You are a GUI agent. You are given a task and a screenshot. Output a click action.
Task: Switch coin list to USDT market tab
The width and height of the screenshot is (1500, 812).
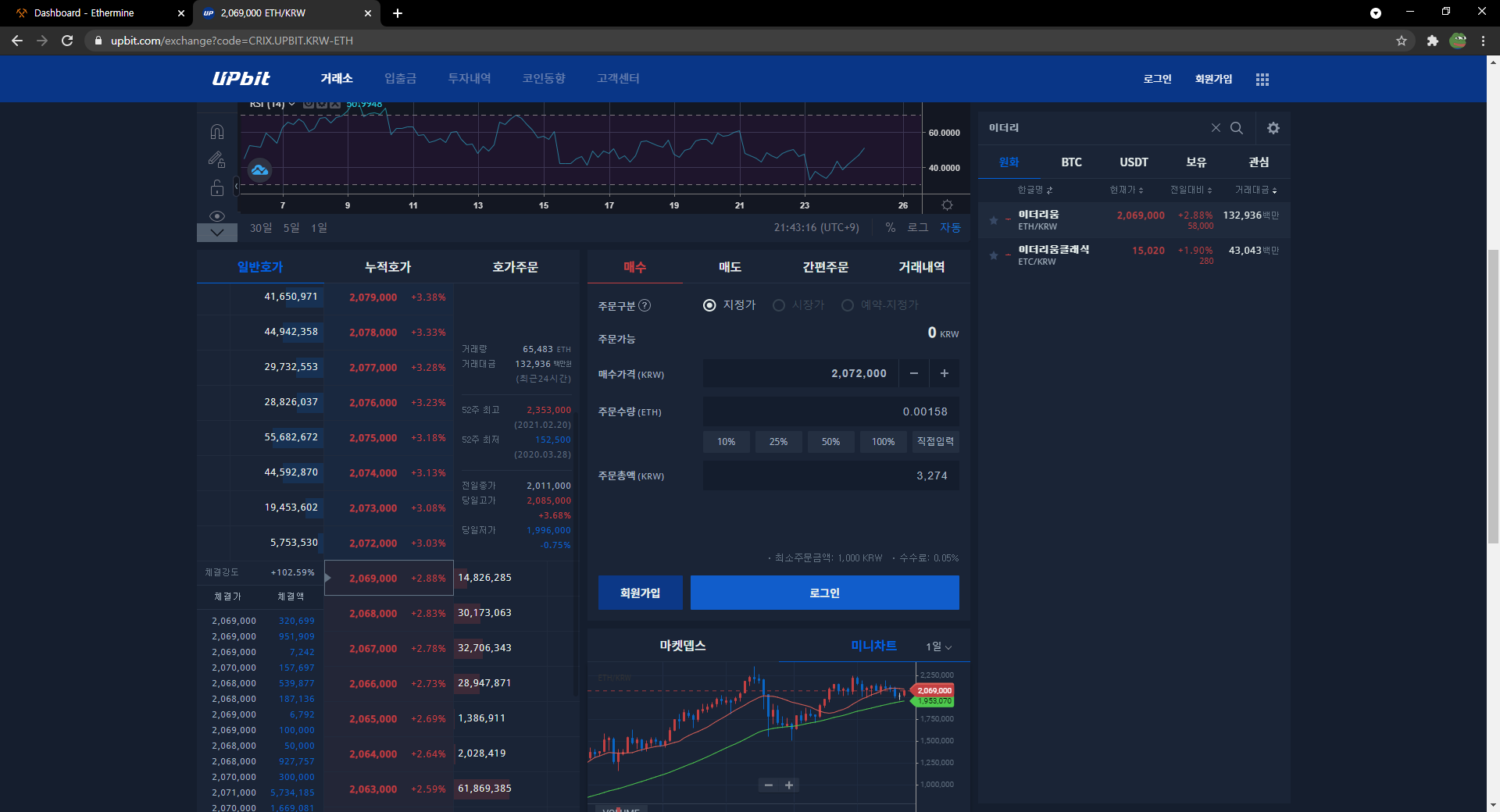click(x=1134, y=162)
